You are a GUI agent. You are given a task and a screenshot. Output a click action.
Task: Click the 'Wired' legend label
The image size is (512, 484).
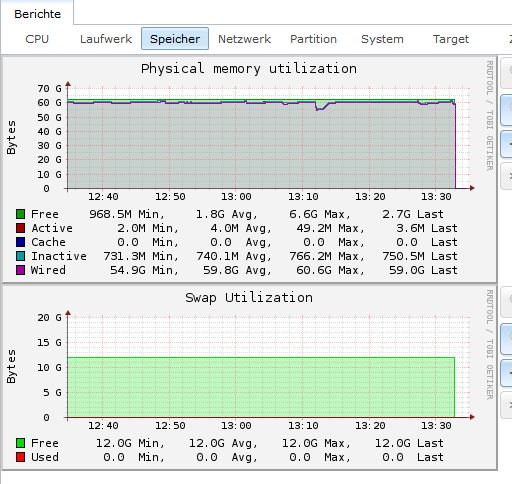tap(48, 270)
